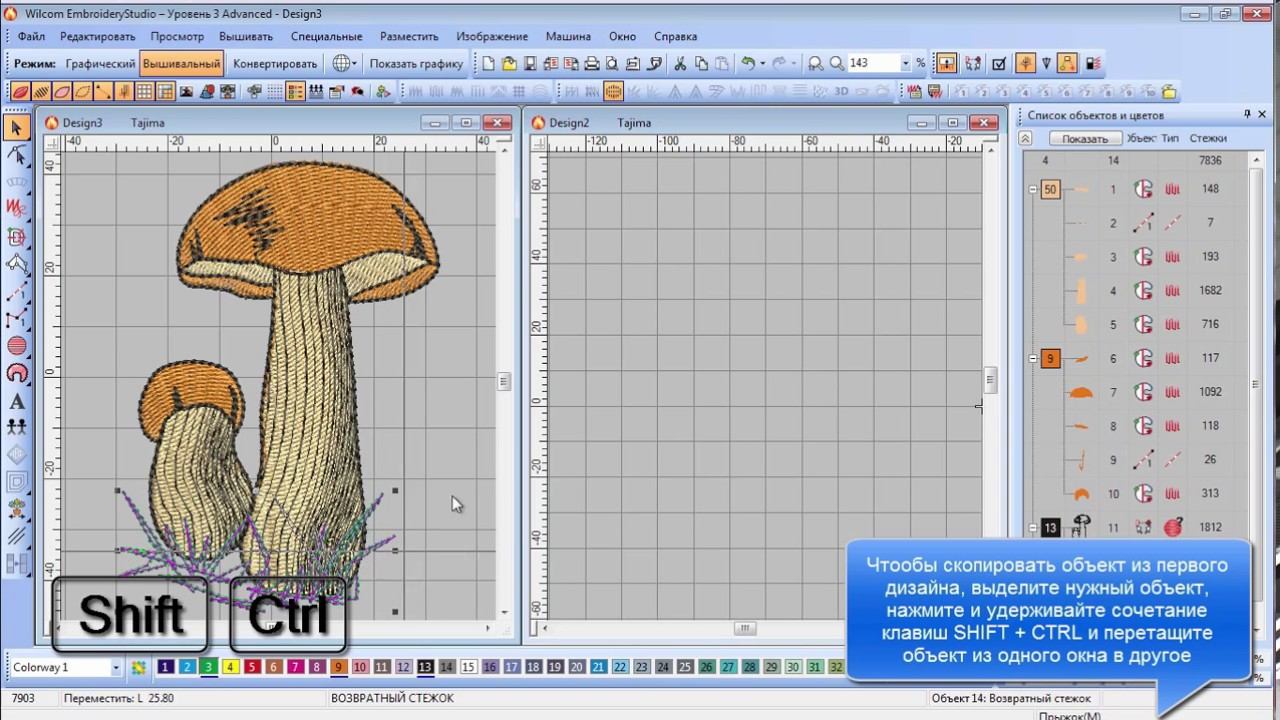Image resolution: width=1280 pixels, height=720 pixels.
Task: Switch mode to Графический
Action: (100, 64)
